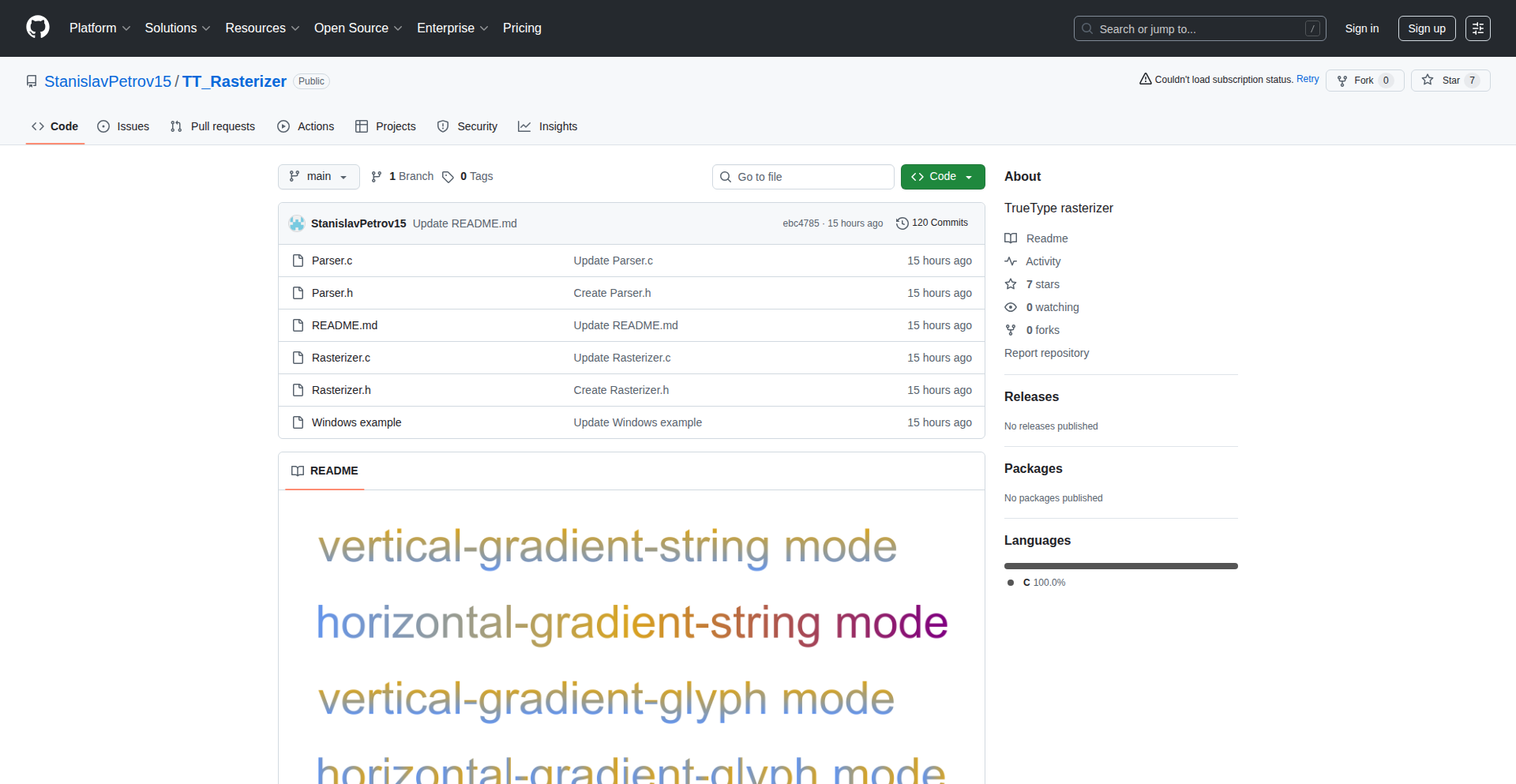The image size is (1516, 784).
Task: Click the GitHub logo in the header
Action: [x=36, y=28]
